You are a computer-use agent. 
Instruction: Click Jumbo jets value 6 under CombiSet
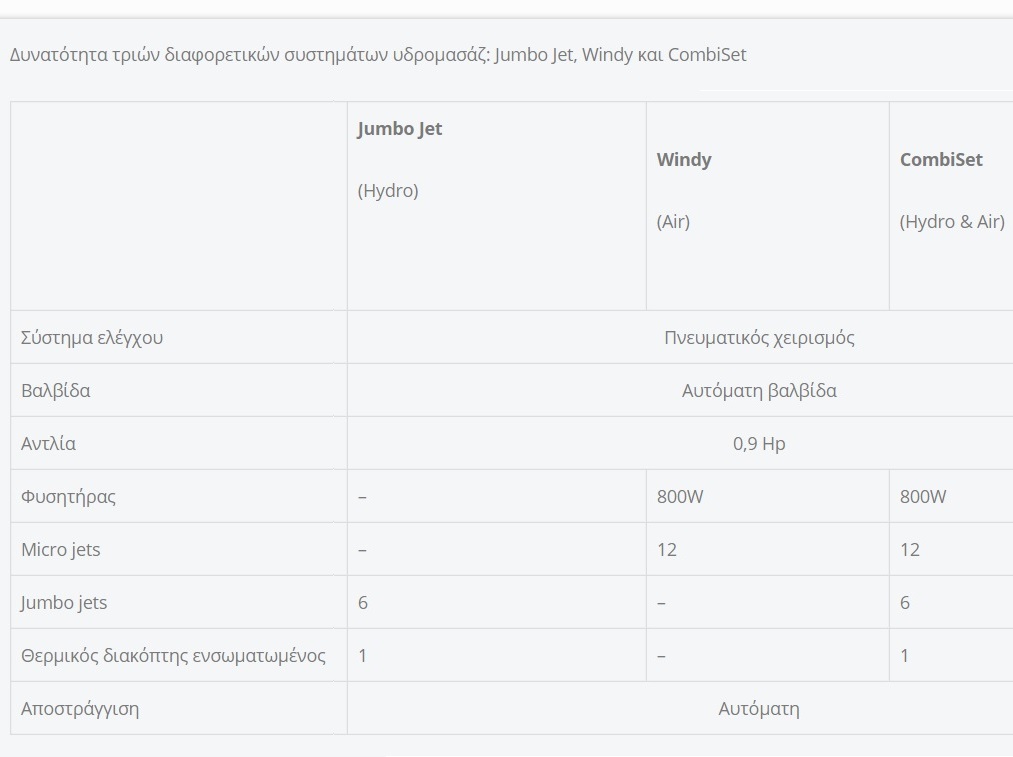point(905,602)
